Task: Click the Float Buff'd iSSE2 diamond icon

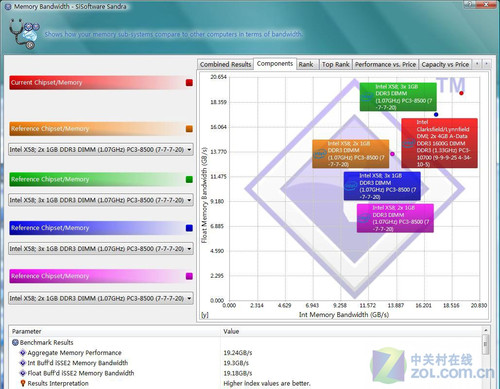Action: tap(23, 373)
